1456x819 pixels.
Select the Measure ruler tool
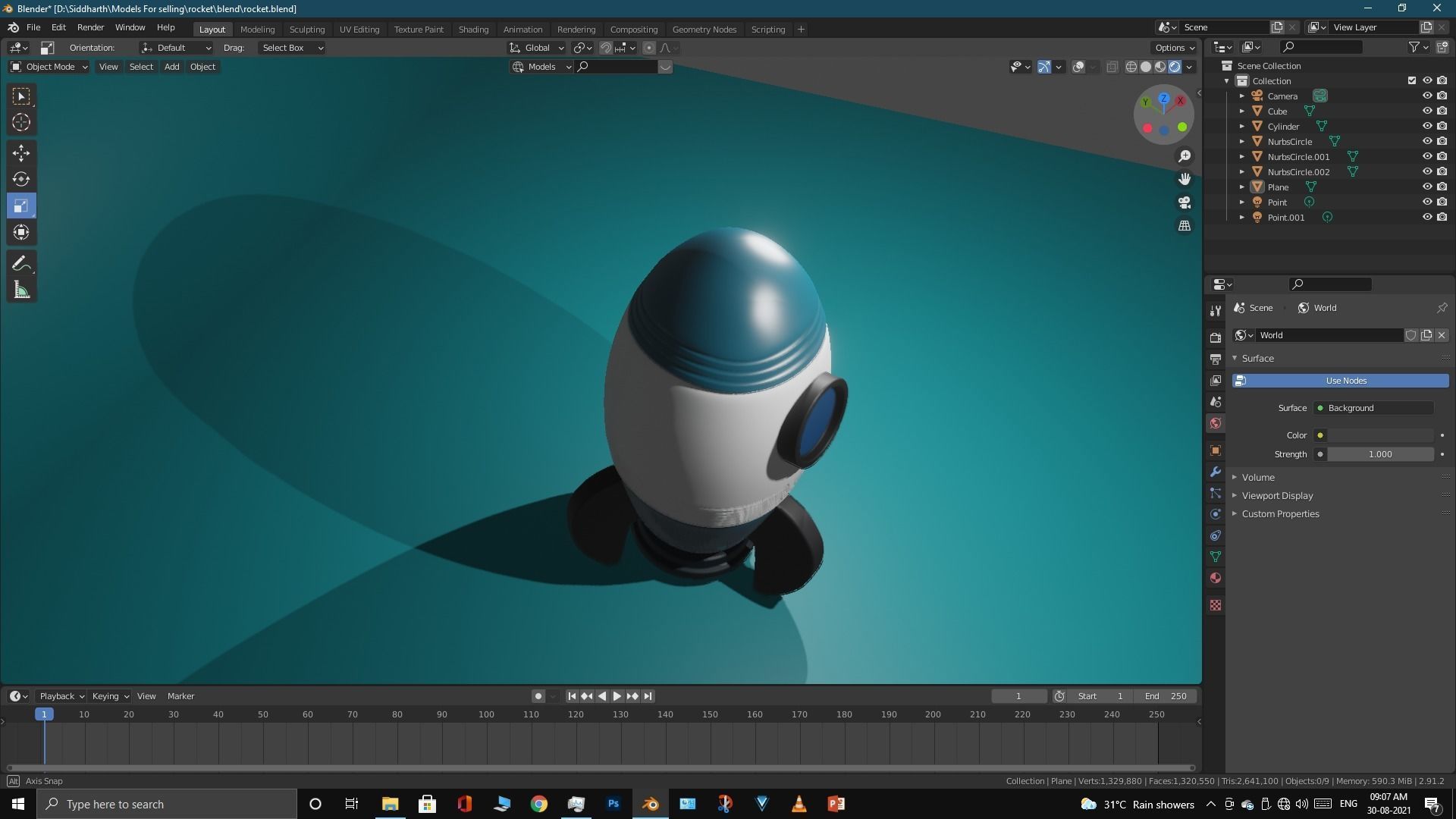point(21,290)
